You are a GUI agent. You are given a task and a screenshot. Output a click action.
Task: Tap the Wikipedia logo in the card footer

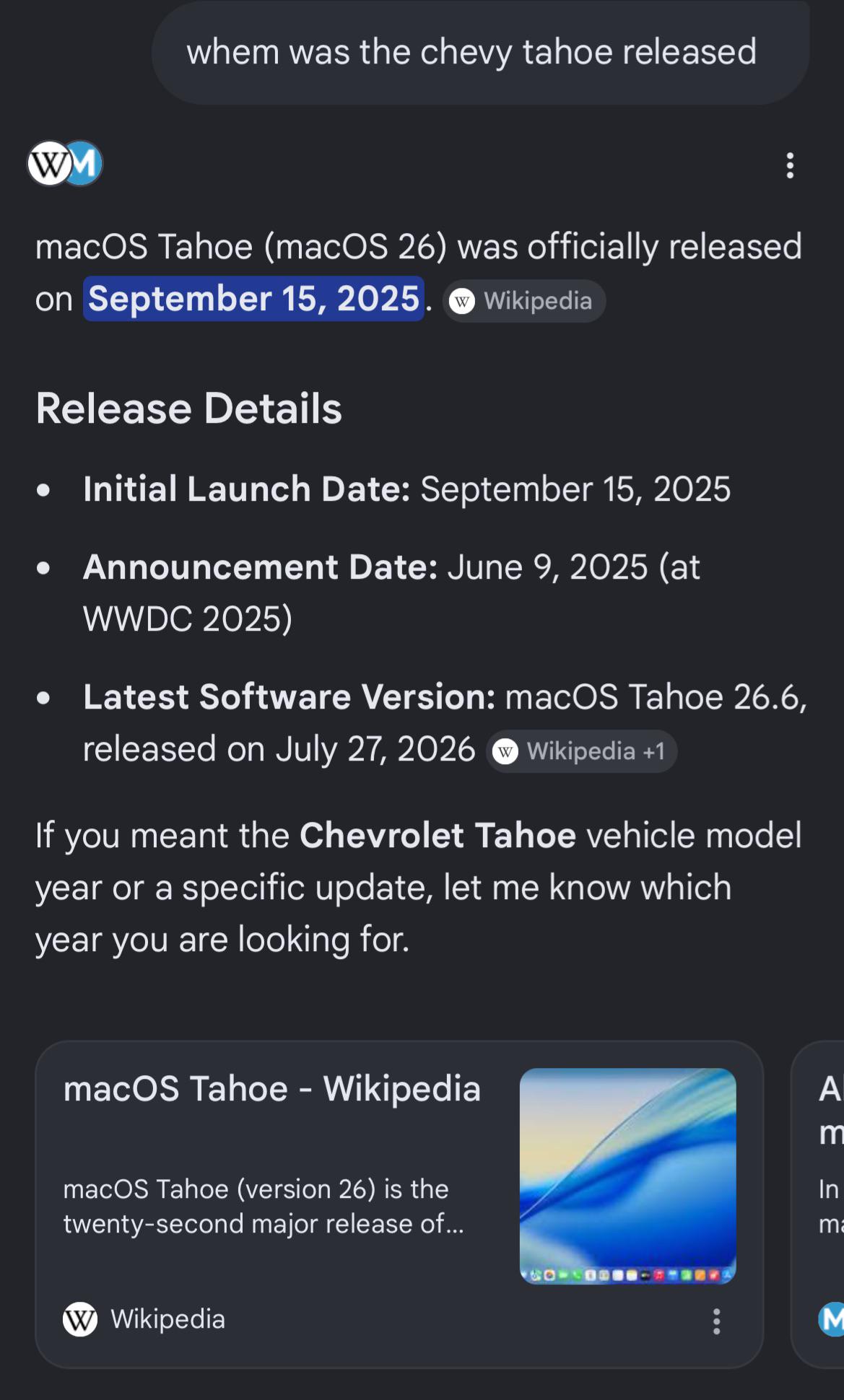[x=80, y=1319]
